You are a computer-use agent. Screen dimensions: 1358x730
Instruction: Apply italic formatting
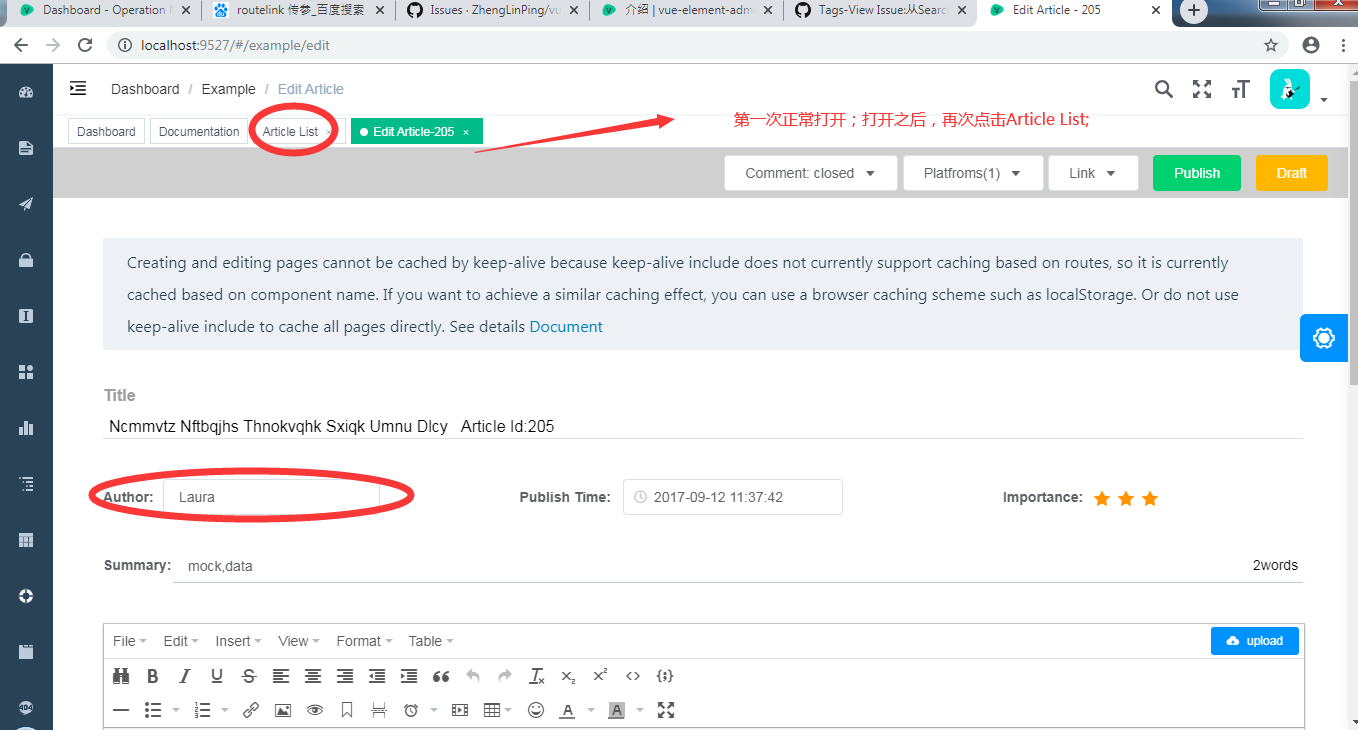[184, 676]
